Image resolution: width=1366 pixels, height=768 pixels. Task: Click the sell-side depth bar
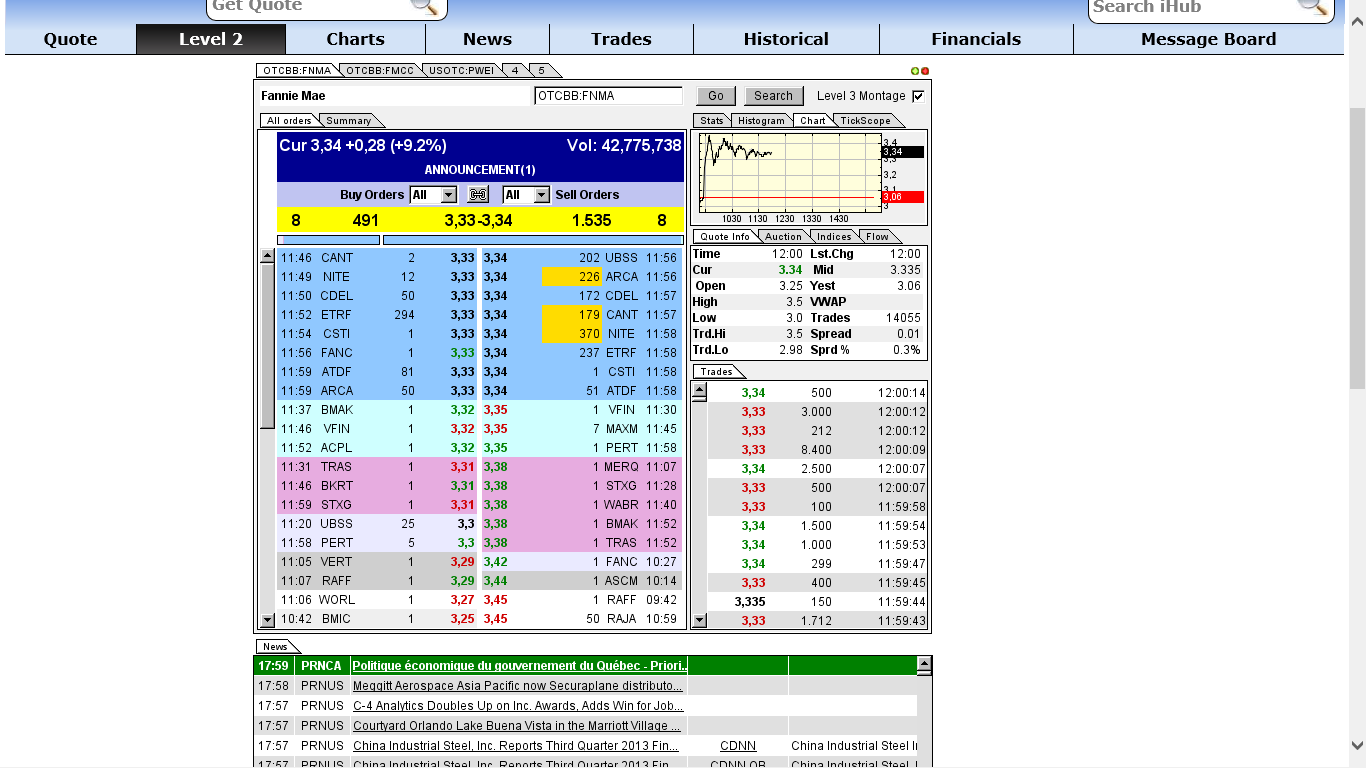[533, 240]
